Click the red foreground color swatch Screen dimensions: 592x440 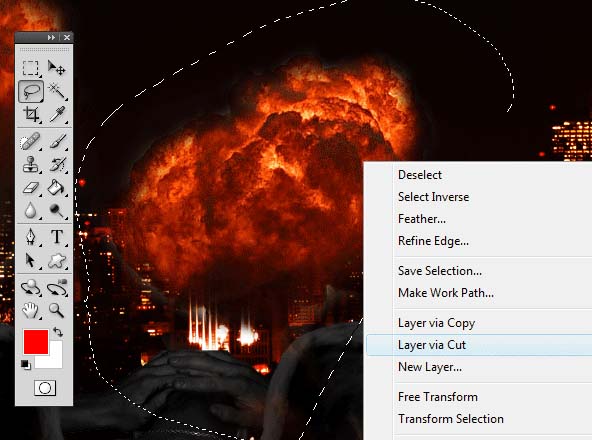click(x=36, y=342)
